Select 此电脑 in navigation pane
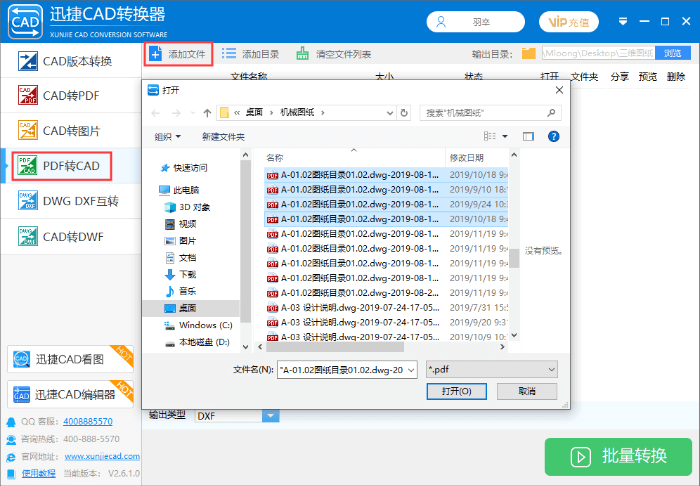The width and height of the screenshot is (700, 486). pos(179,190)
